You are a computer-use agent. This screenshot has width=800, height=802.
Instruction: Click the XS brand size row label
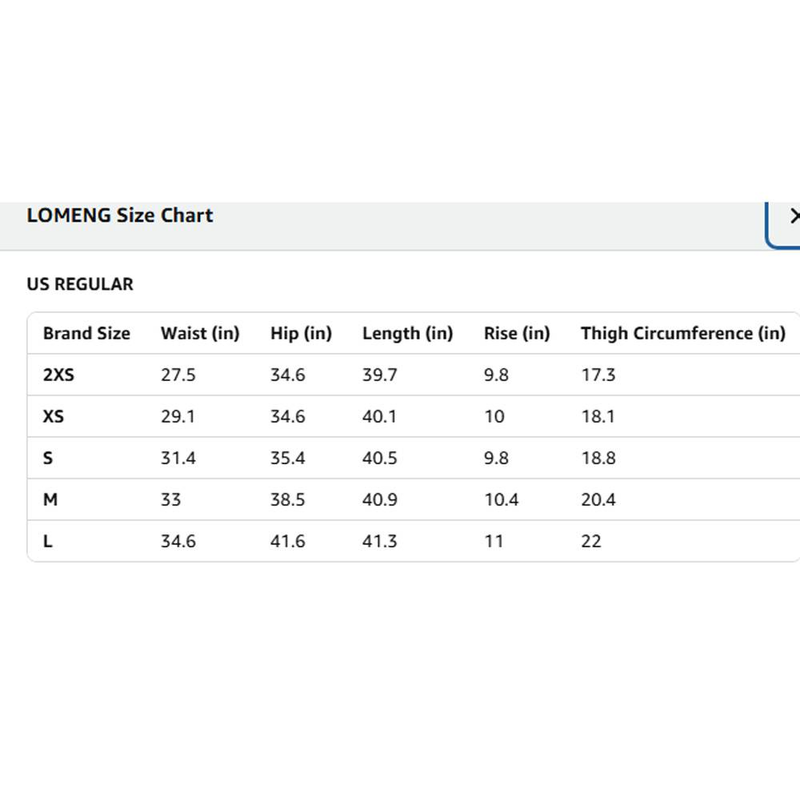pos(53,417)
